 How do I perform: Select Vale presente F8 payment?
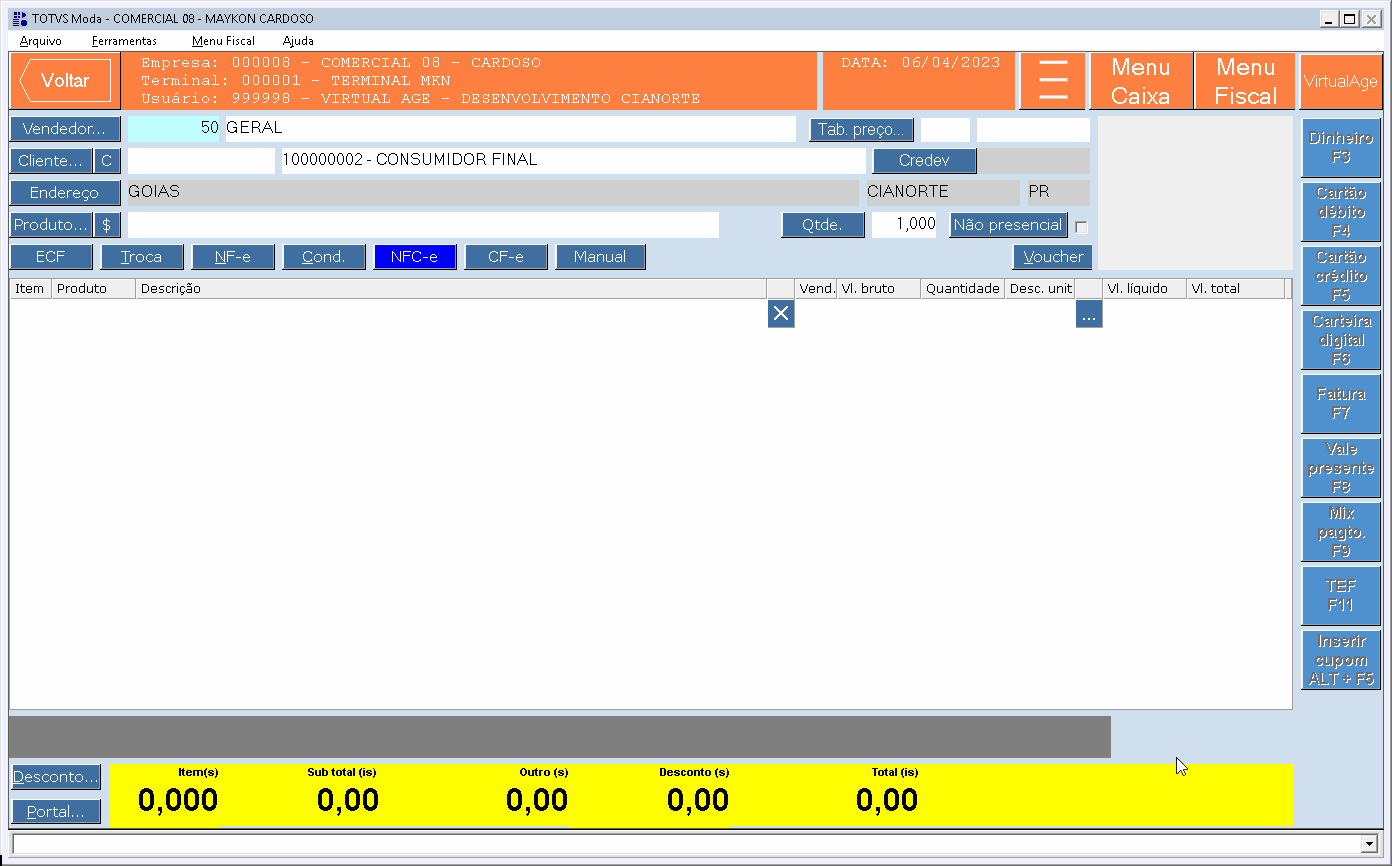(1341, 467)
